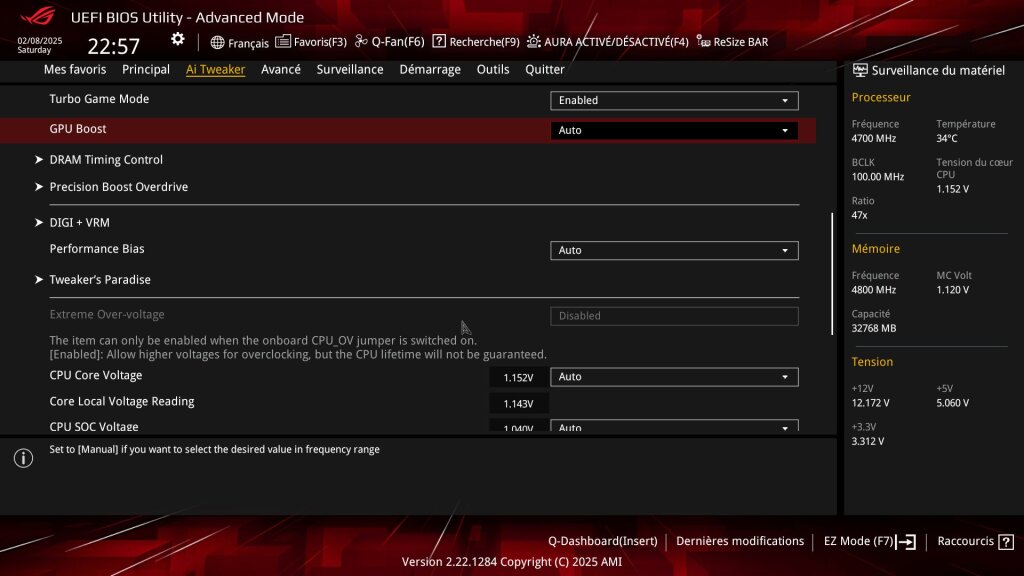
Task: Click the ROG logo
Action: coord(38,16)
